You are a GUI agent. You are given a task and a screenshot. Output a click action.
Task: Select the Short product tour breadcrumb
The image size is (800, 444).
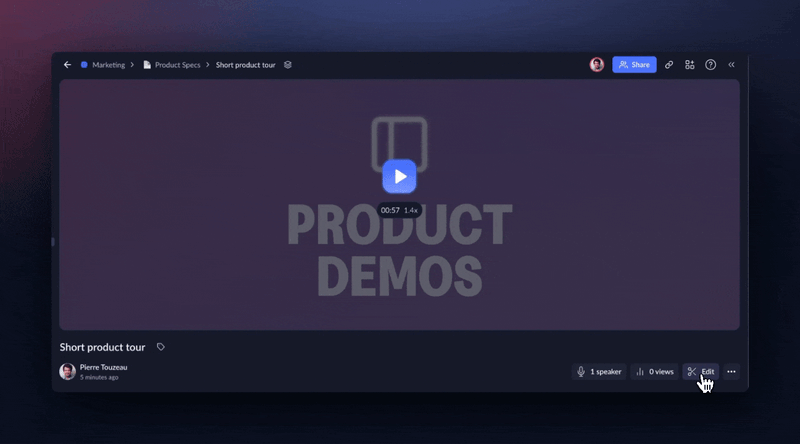(245, 65)
